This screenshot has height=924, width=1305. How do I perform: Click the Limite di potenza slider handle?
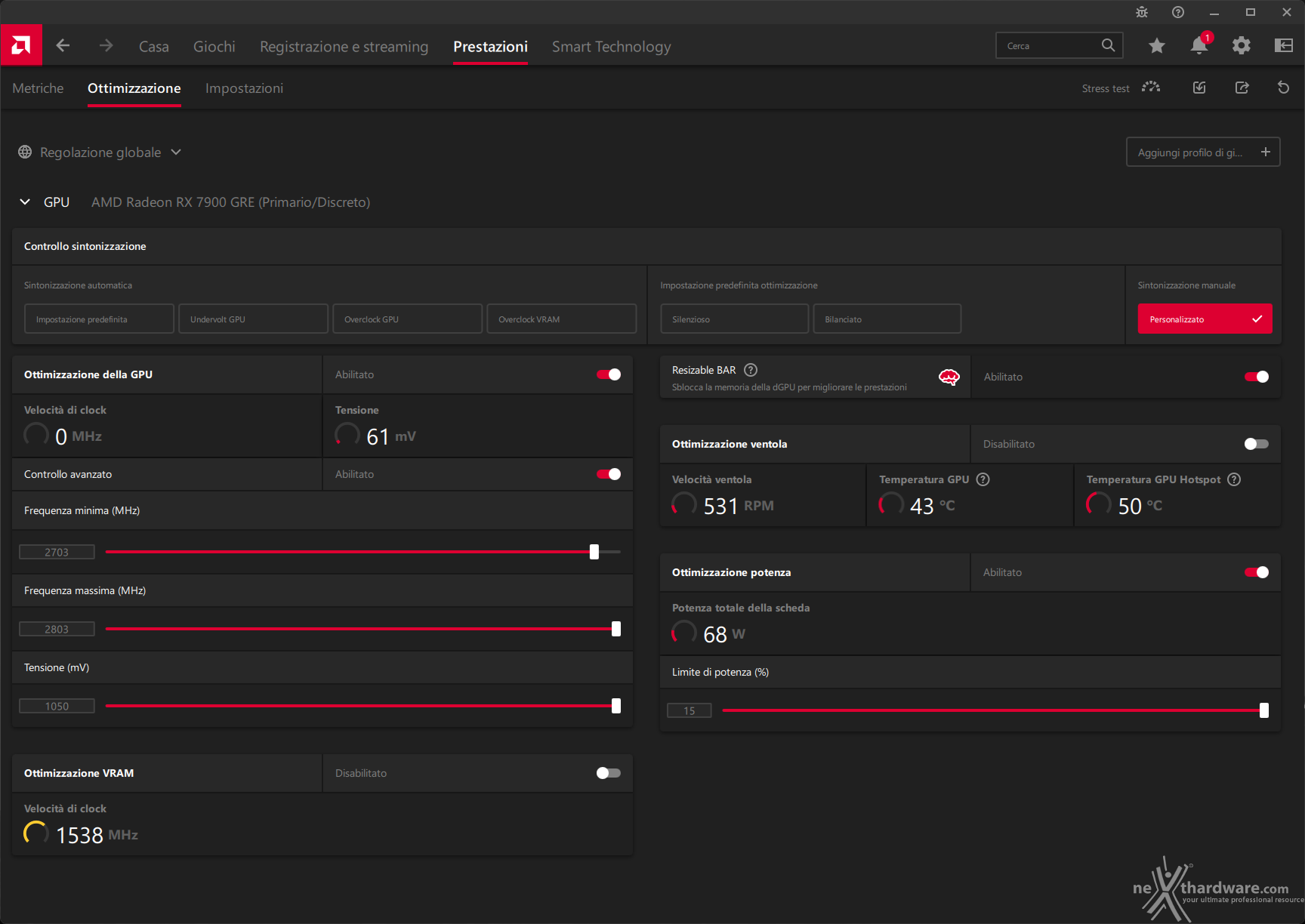click(x=1264, y=710)
